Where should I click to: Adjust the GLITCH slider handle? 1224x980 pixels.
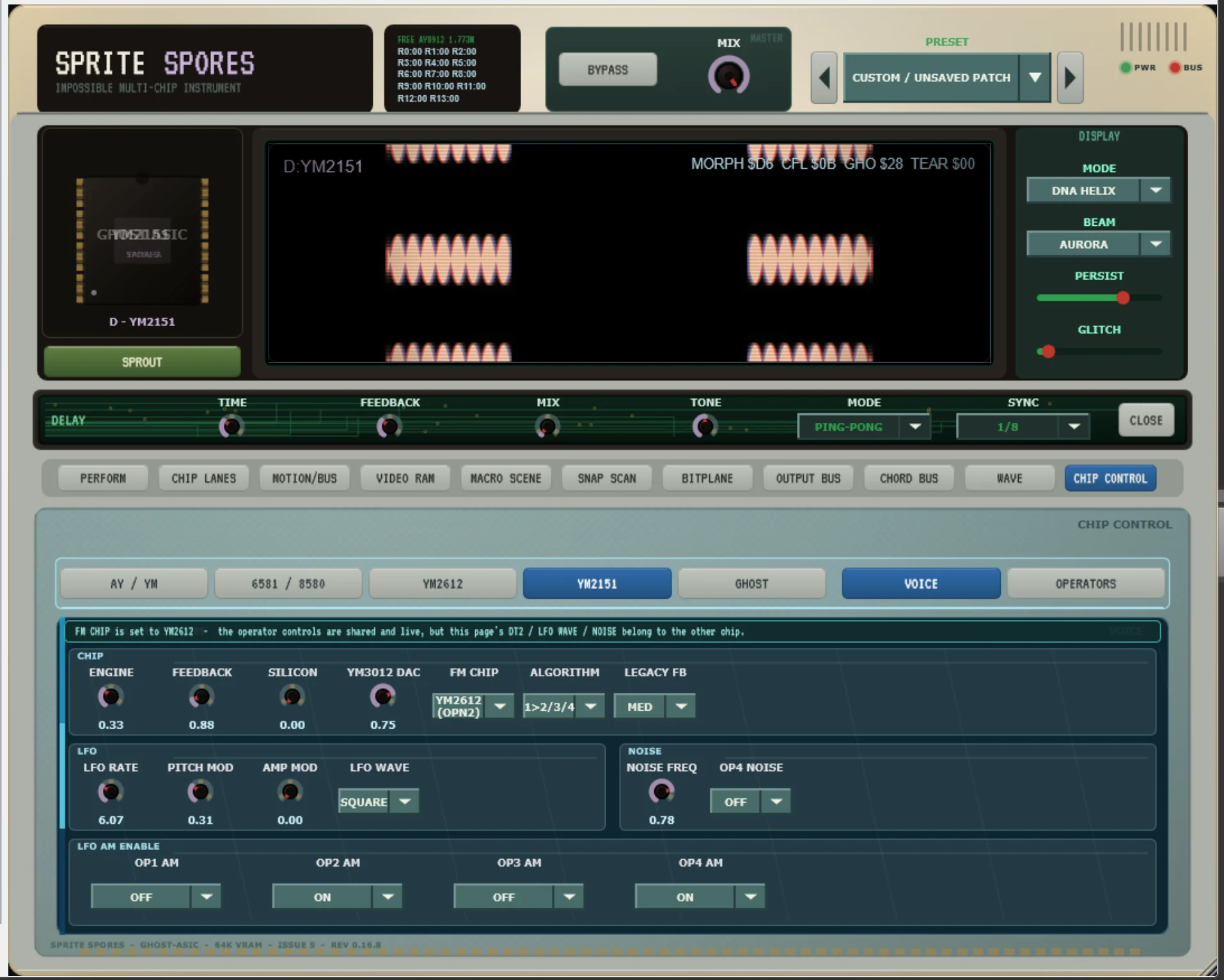pyautogui.click(x=1047, y=351)
